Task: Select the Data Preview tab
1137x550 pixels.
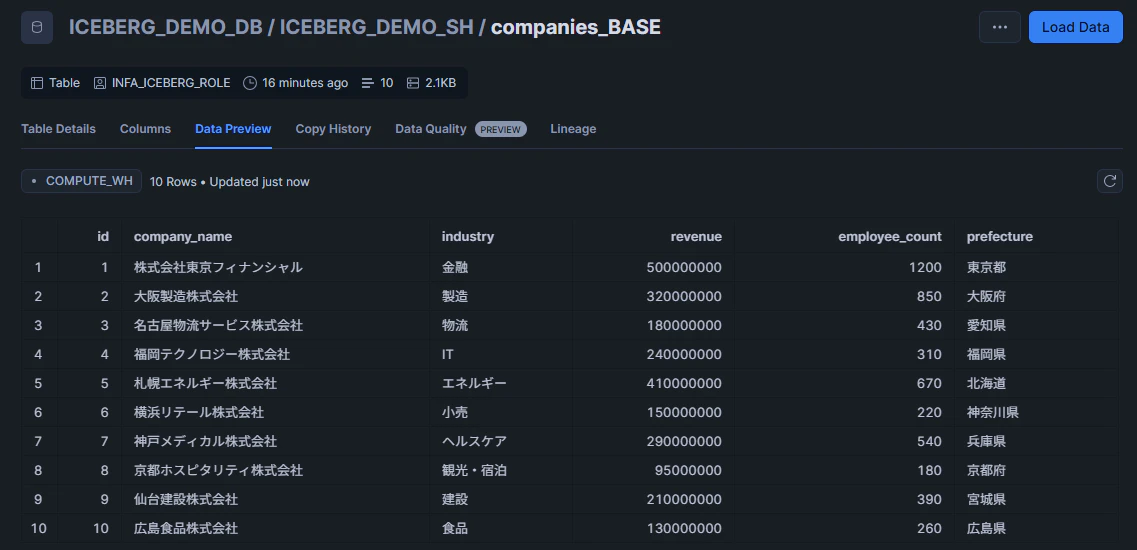Action: pos(233,128)
